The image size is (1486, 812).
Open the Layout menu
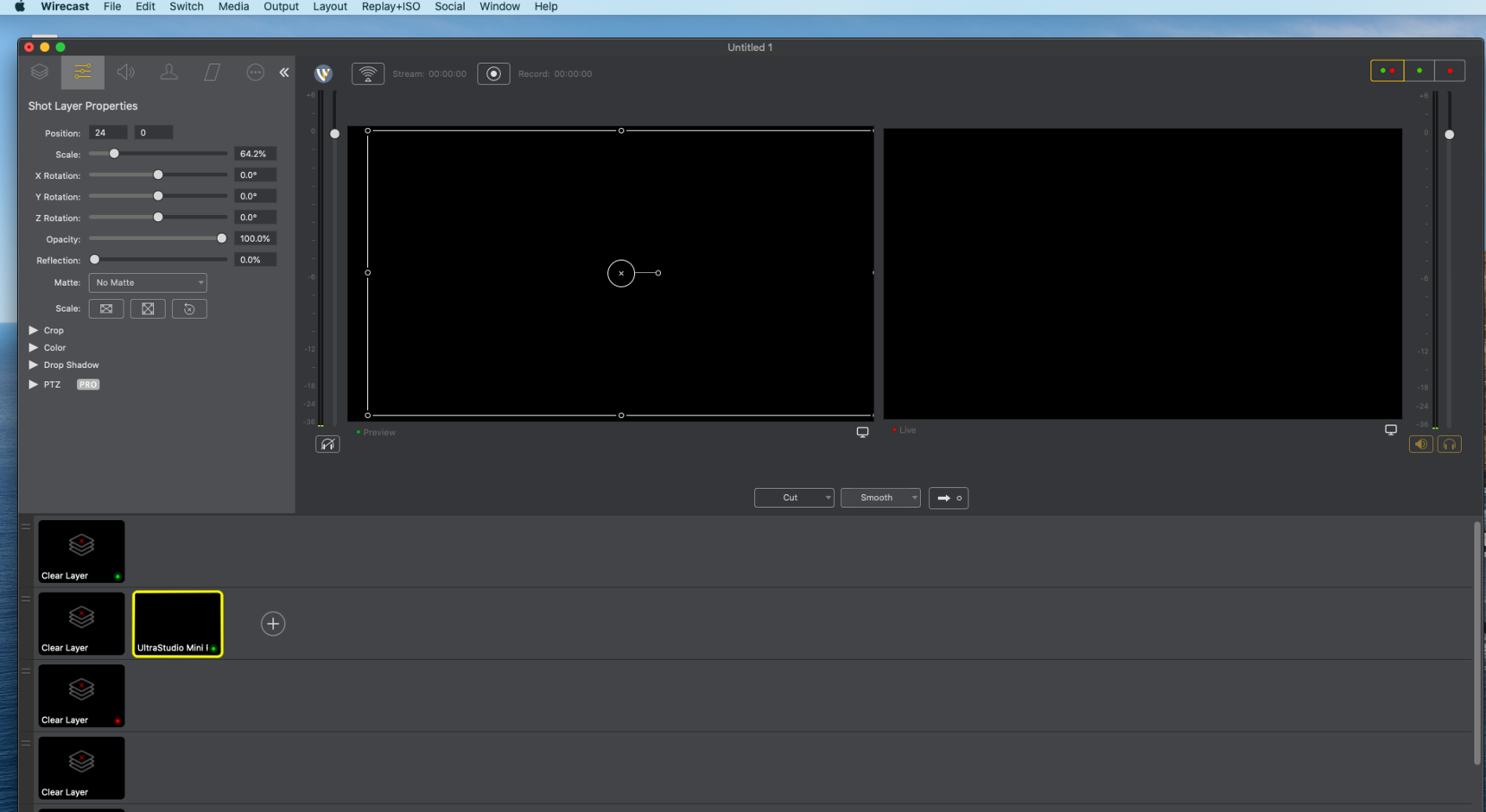330,6
